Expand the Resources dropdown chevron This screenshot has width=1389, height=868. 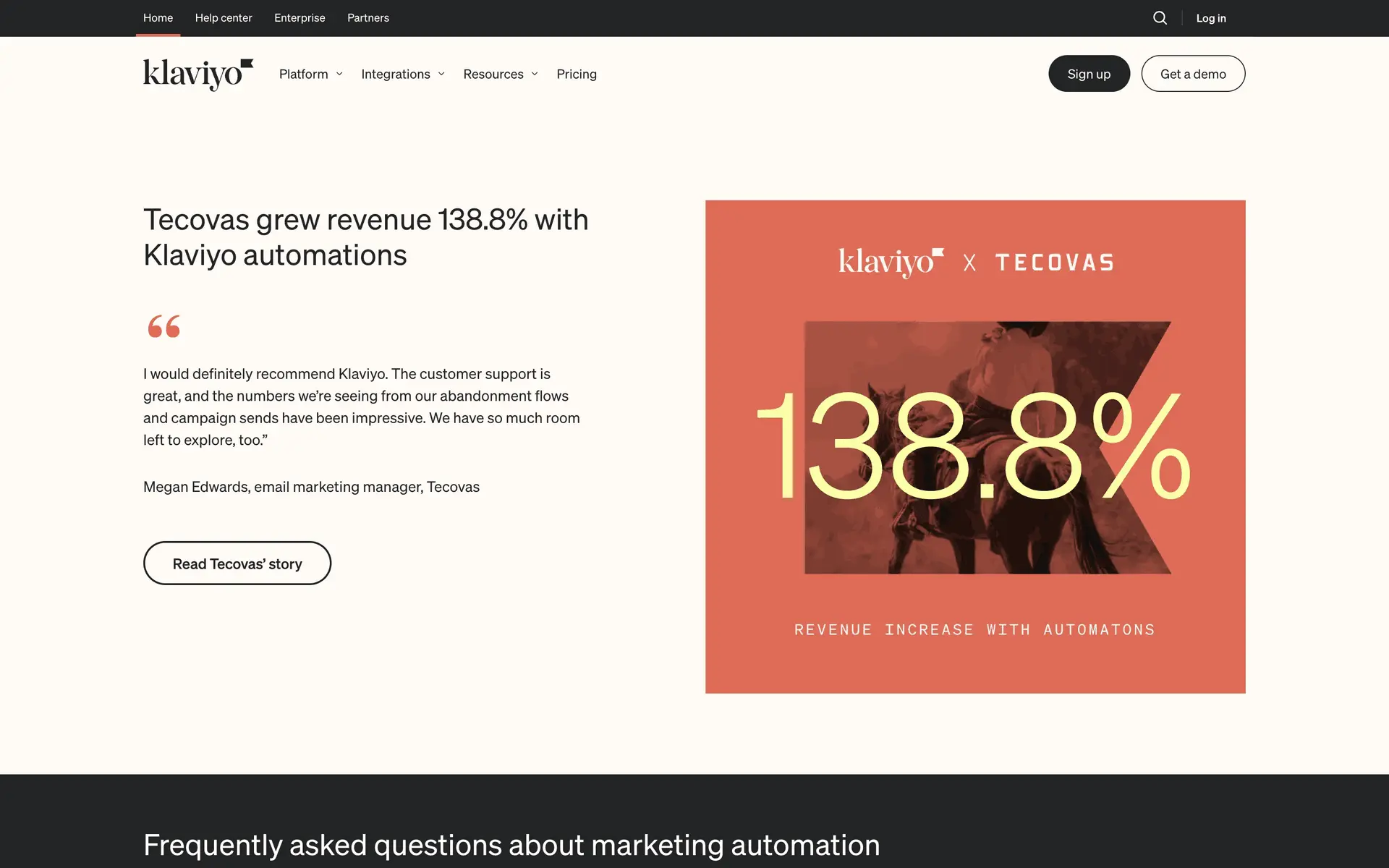click(535, 74)
